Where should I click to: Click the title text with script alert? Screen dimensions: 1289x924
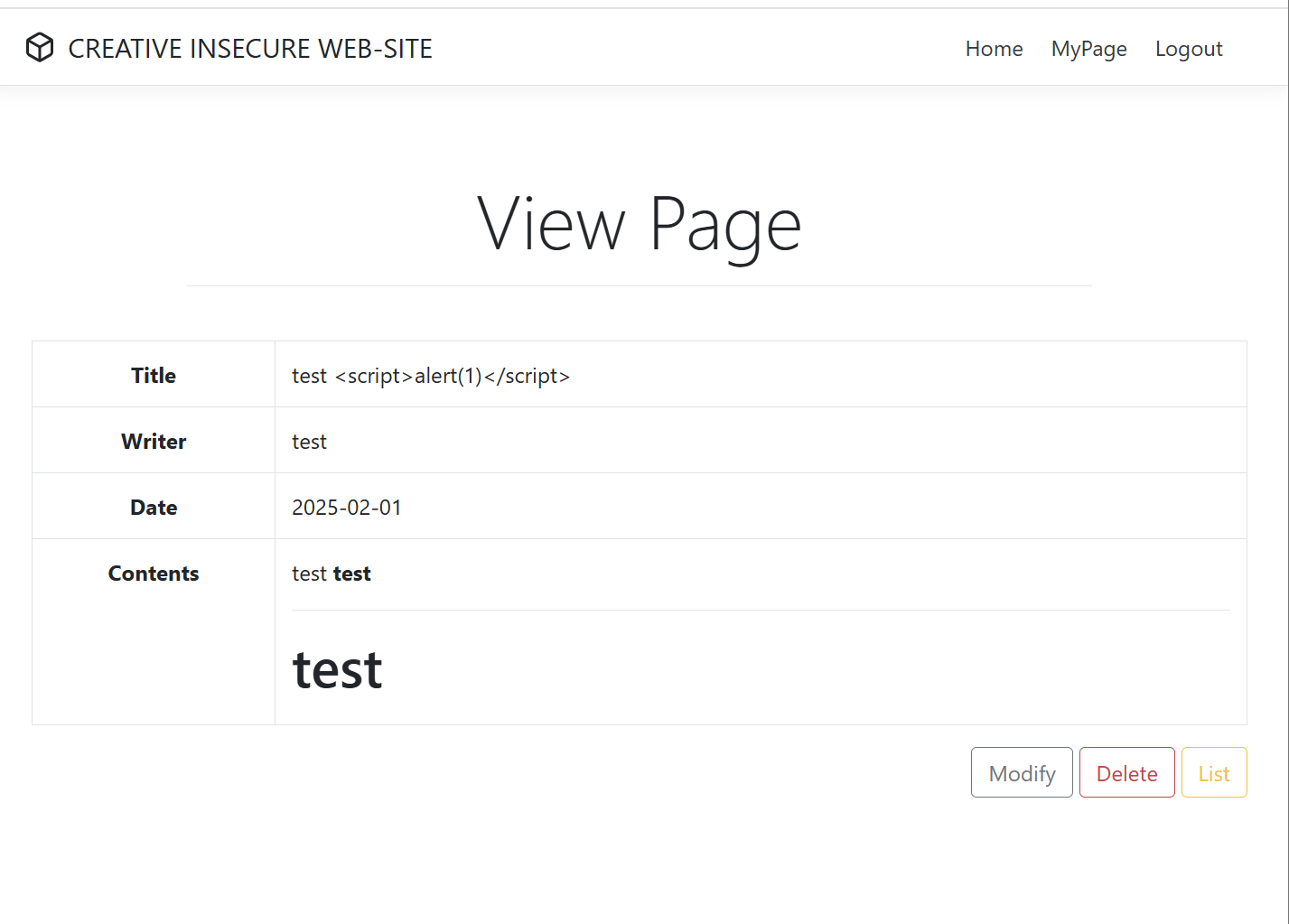point(431,376)
